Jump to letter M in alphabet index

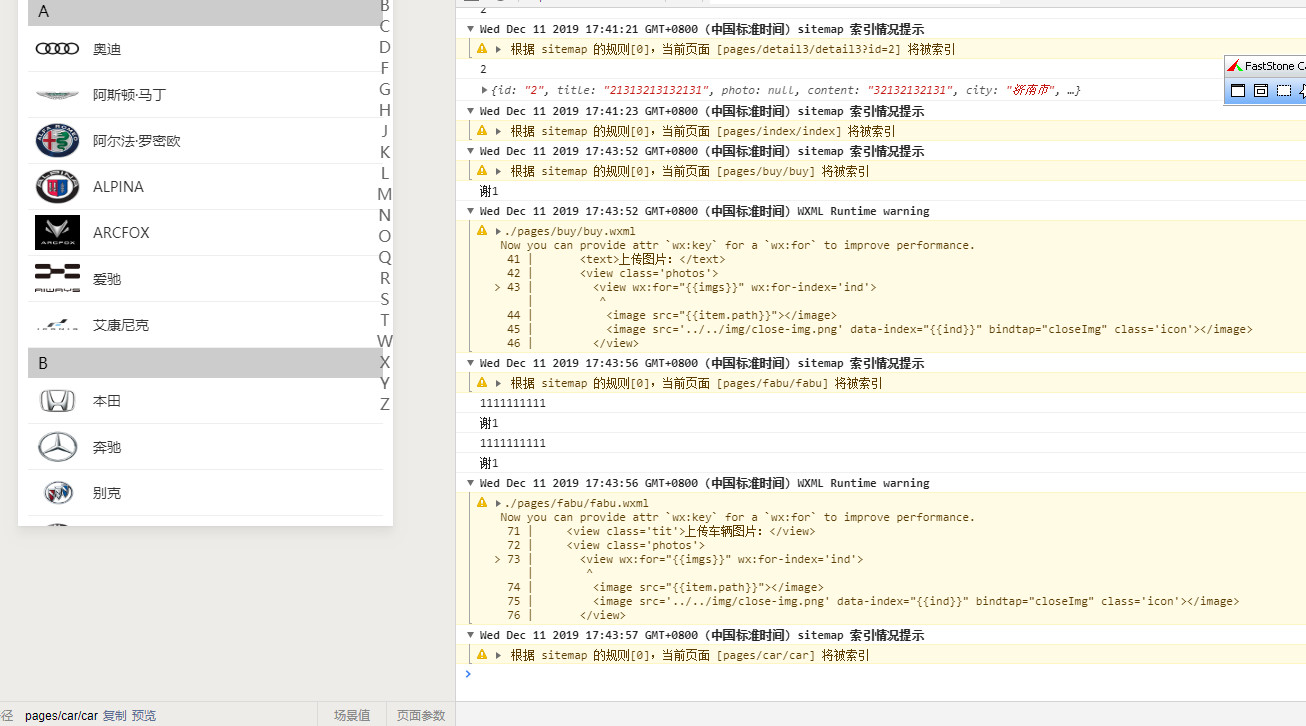384,194
